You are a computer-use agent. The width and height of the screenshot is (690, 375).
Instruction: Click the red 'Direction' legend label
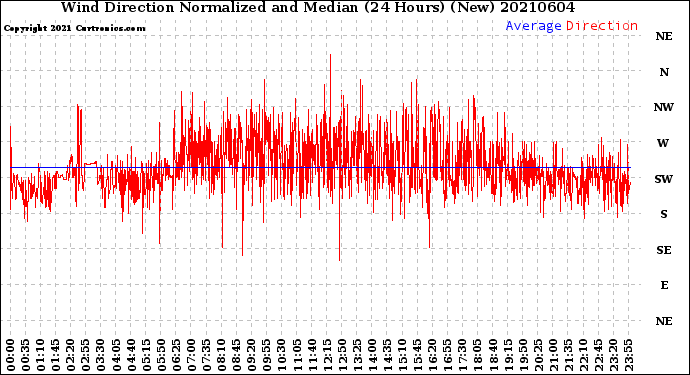[x=602, y=26]
